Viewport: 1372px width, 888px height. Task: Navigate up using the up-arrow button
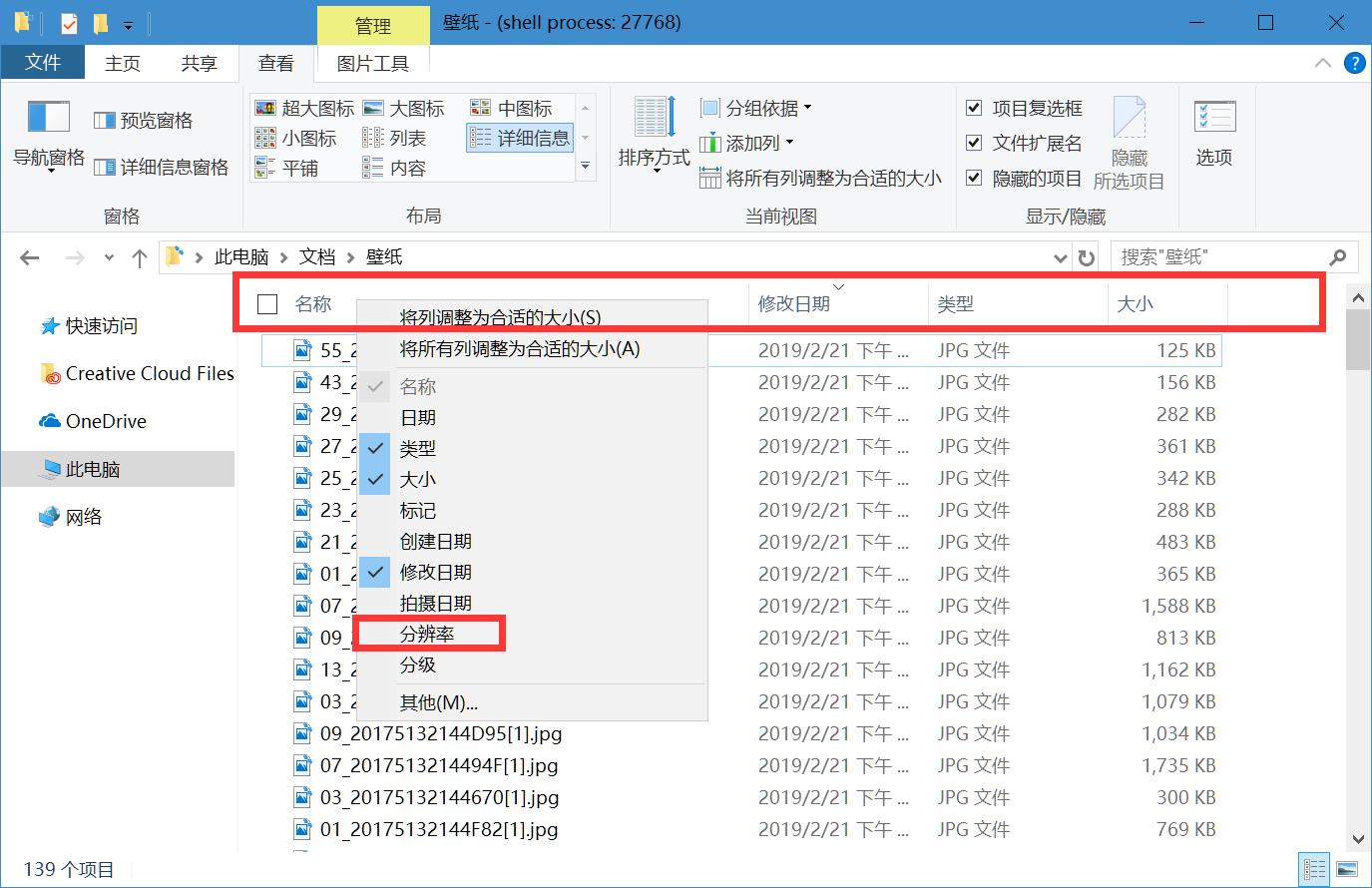pyautogui.click(x=139, y=256)
